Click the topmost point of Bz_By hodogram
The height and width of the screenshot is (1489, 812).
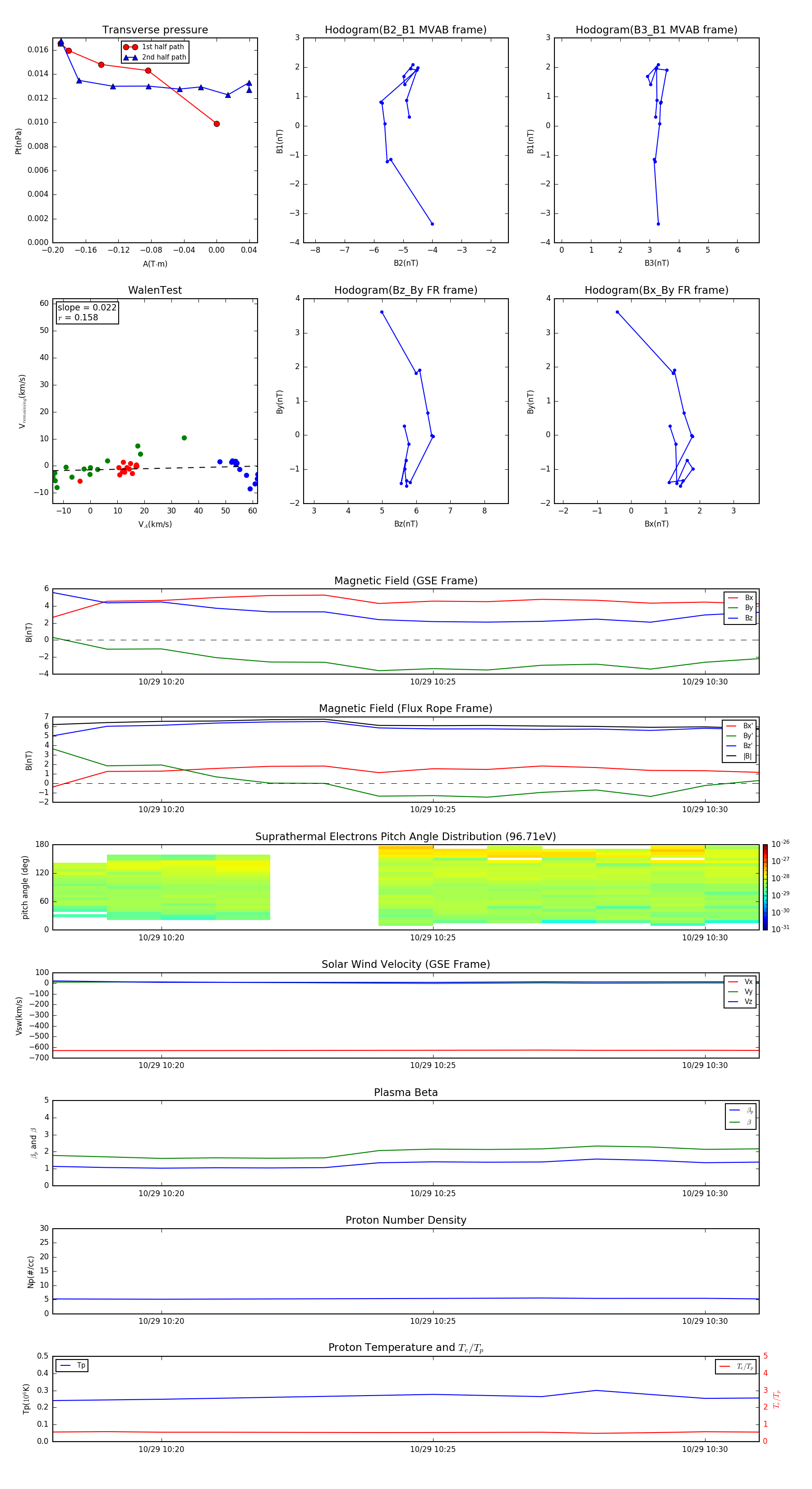click(x=382, y=312)
